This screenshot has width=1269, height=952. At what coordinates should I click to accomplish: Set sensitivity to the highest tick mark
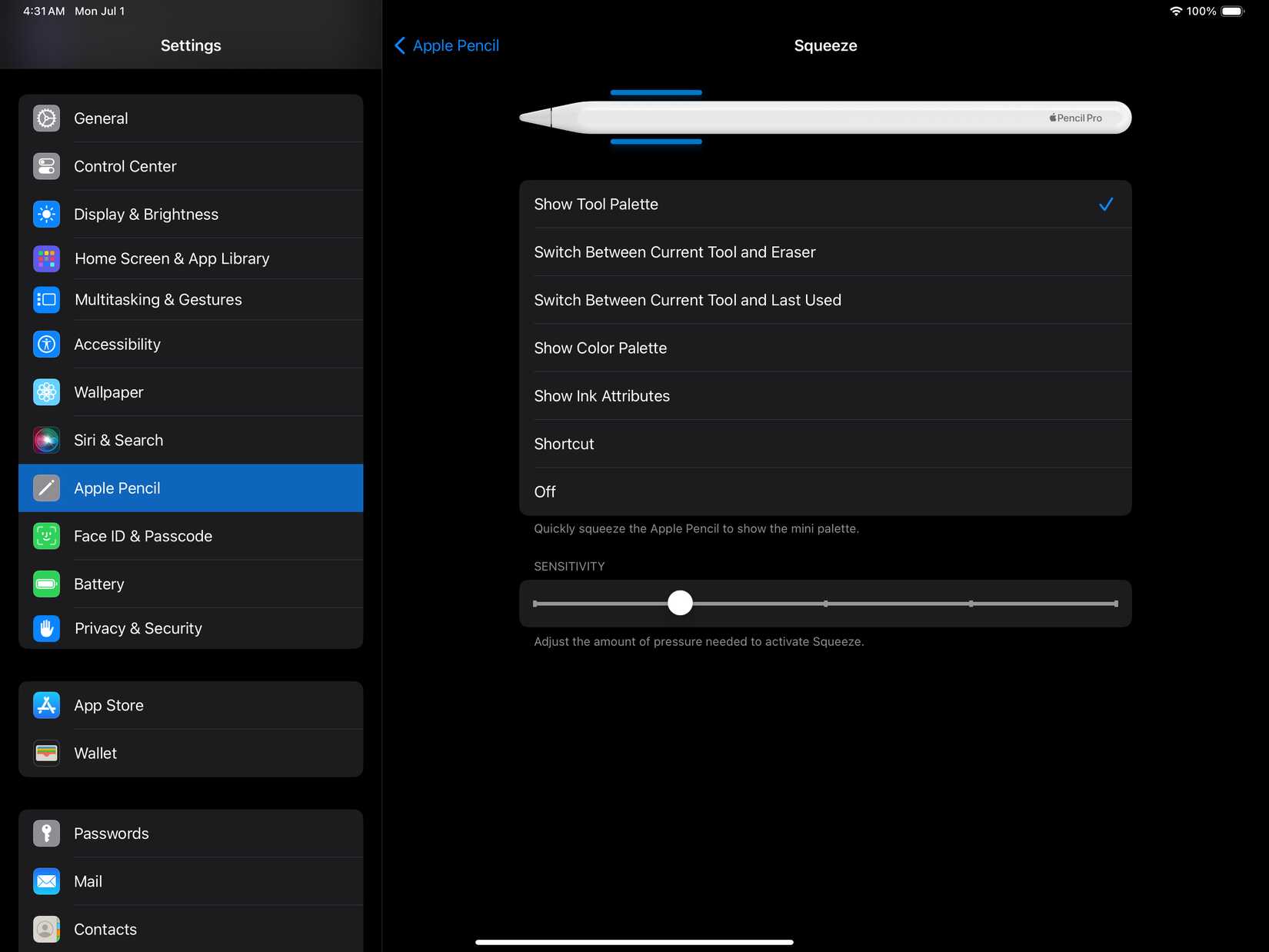coord(1116,604)
